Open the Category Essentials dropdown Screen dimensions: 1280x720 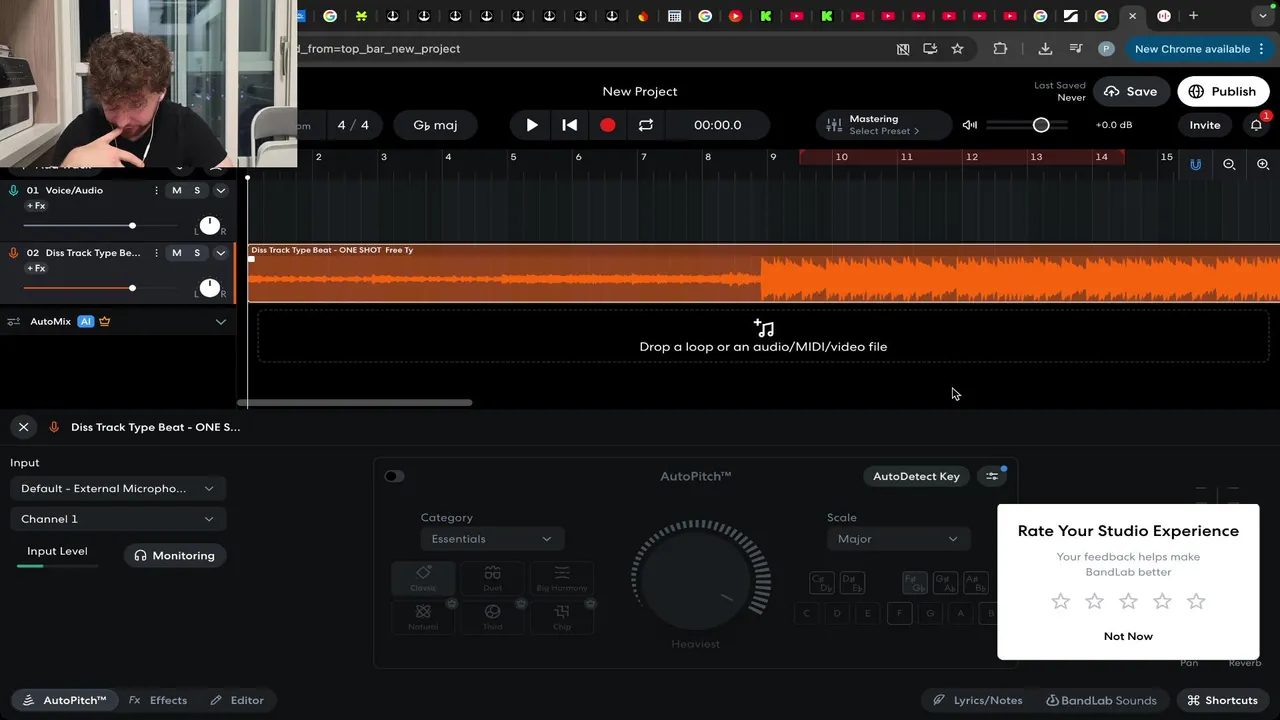[x=492, y=539]
